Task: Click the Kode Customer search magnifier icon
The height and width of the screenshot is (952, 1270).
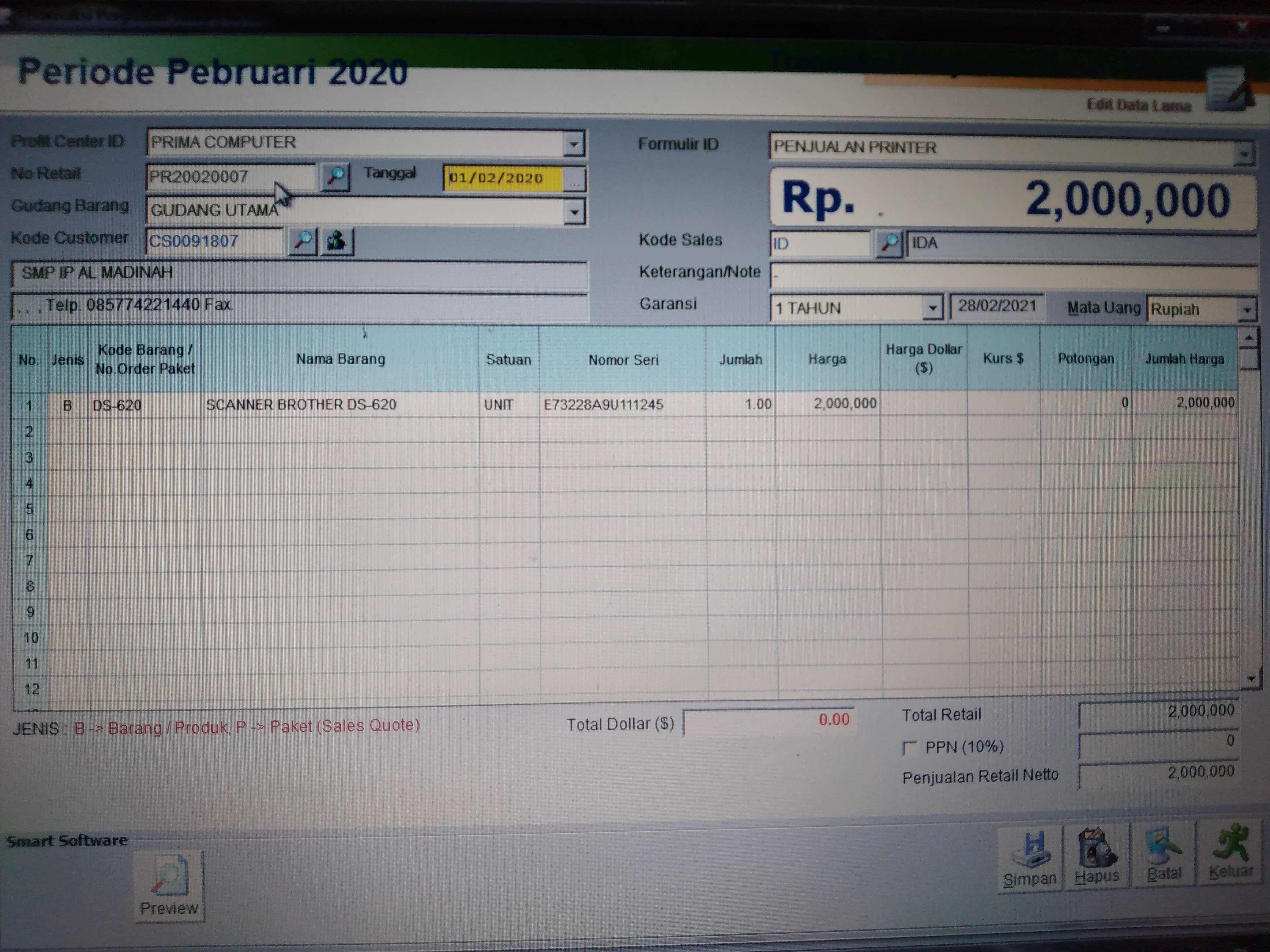Action: pyautogui.click(x=303, y=241)
